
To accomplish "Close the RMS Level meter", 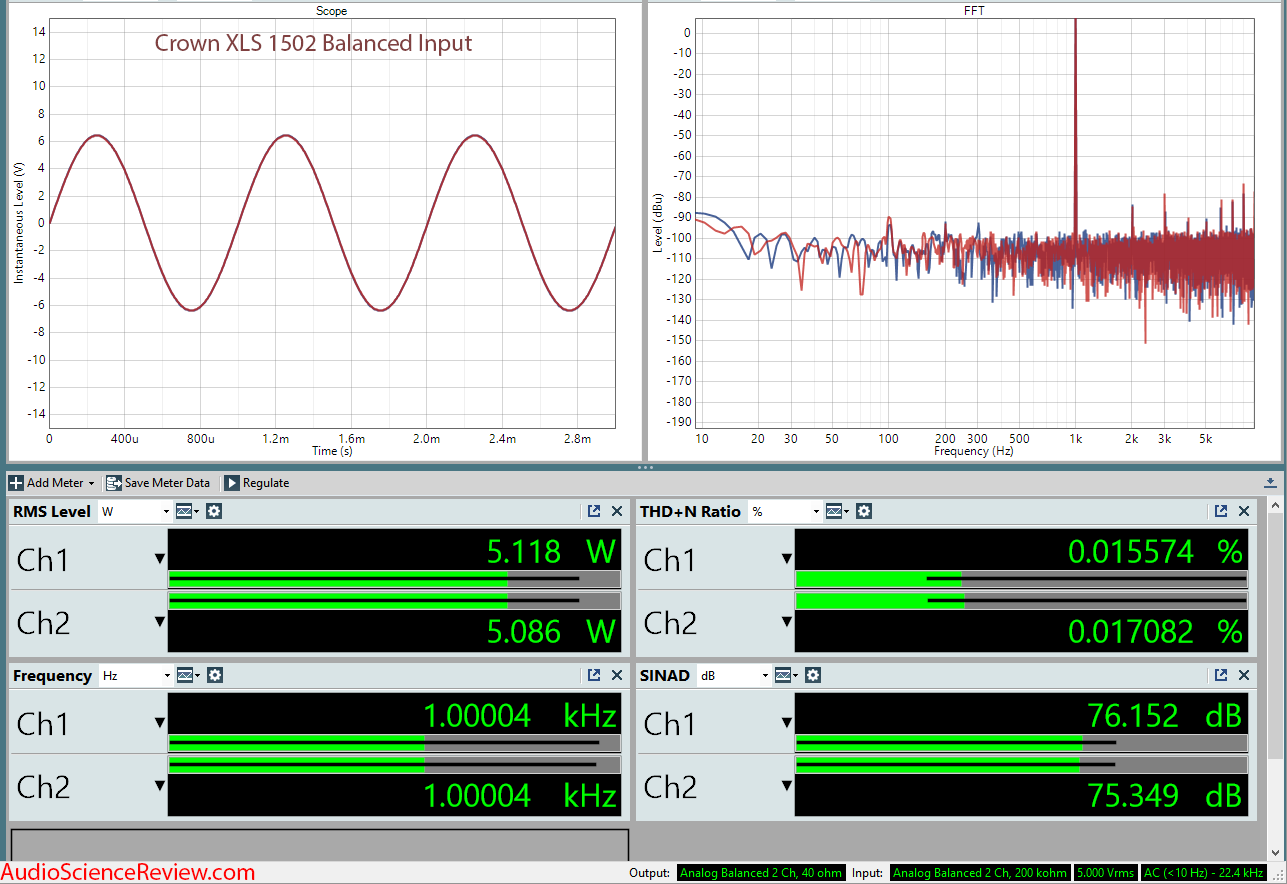I will pos(617,511).
